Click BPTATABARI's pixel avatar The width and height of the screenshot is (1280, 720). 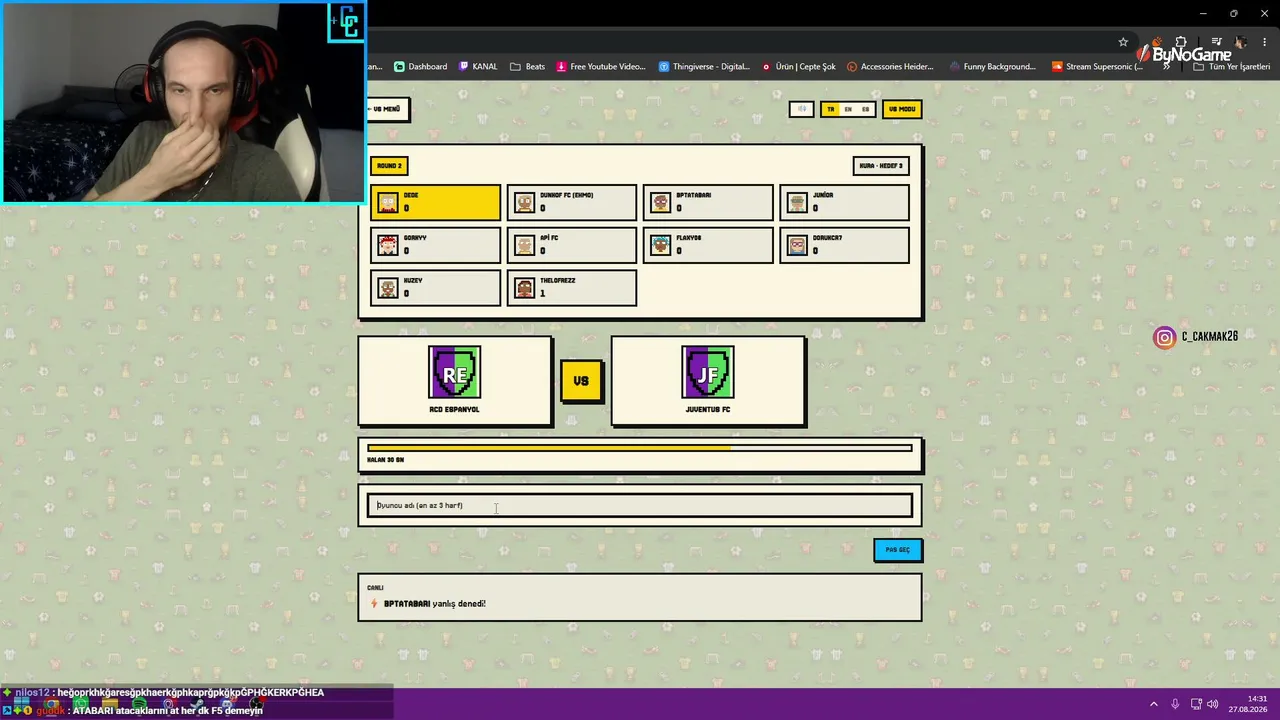(x=660, y=203)
